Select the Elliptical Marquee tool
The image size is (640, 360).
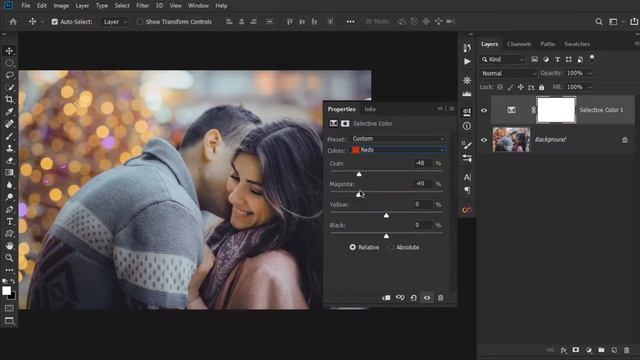pos(9,63)
